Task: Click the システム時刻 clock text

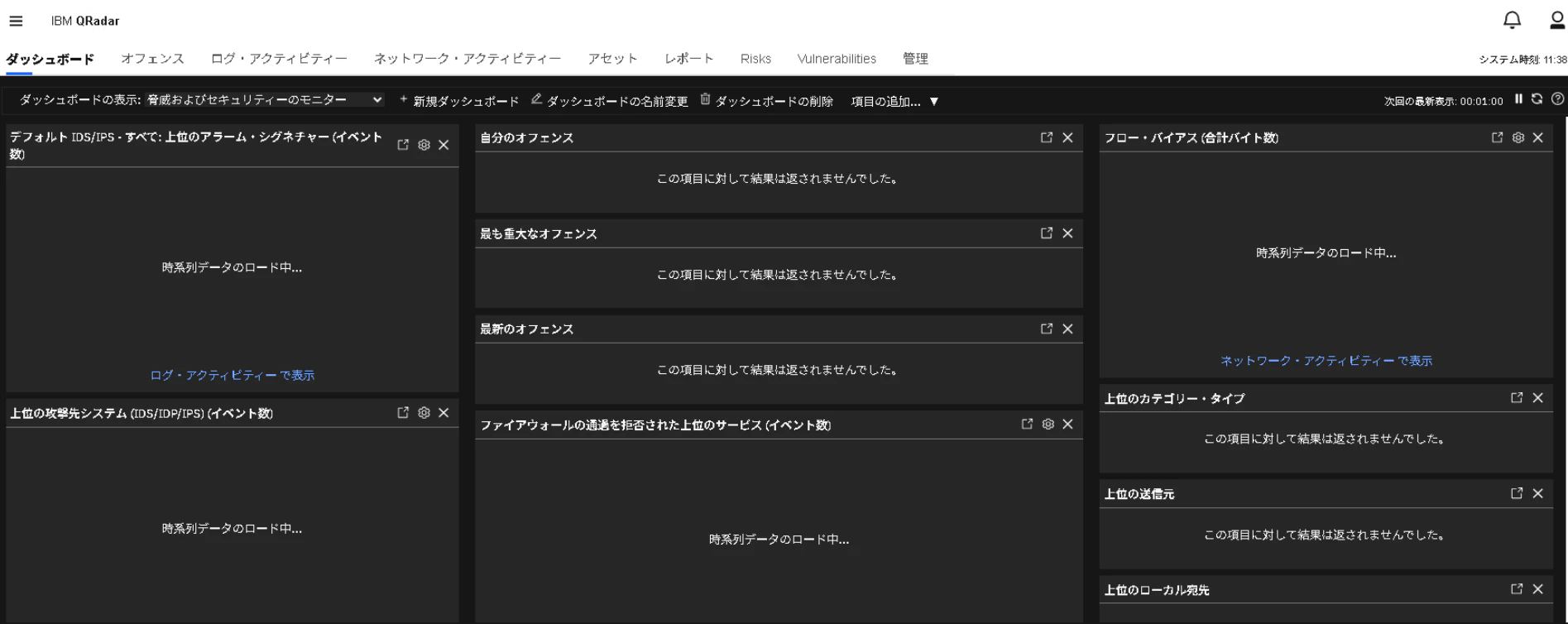Action: 1522,60
